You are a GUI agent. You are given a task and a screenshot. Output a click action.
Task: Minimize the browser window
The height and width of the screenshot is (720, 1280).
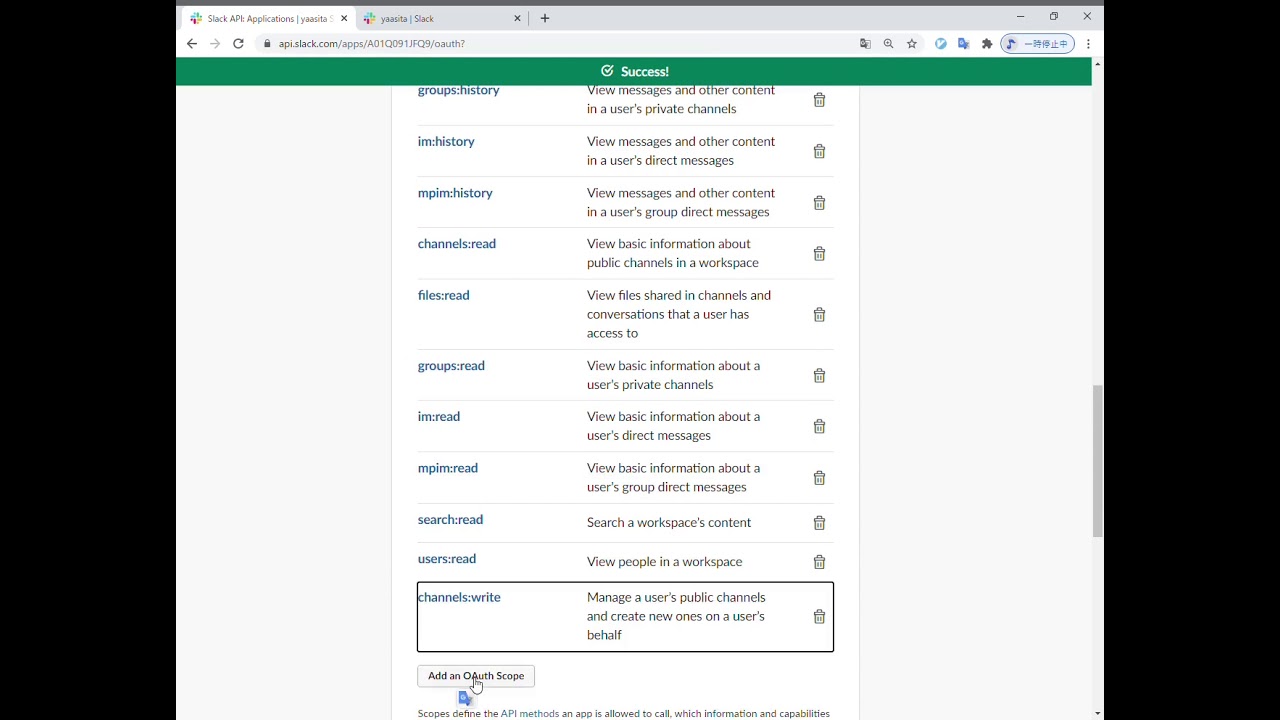tap(1020, 17)
